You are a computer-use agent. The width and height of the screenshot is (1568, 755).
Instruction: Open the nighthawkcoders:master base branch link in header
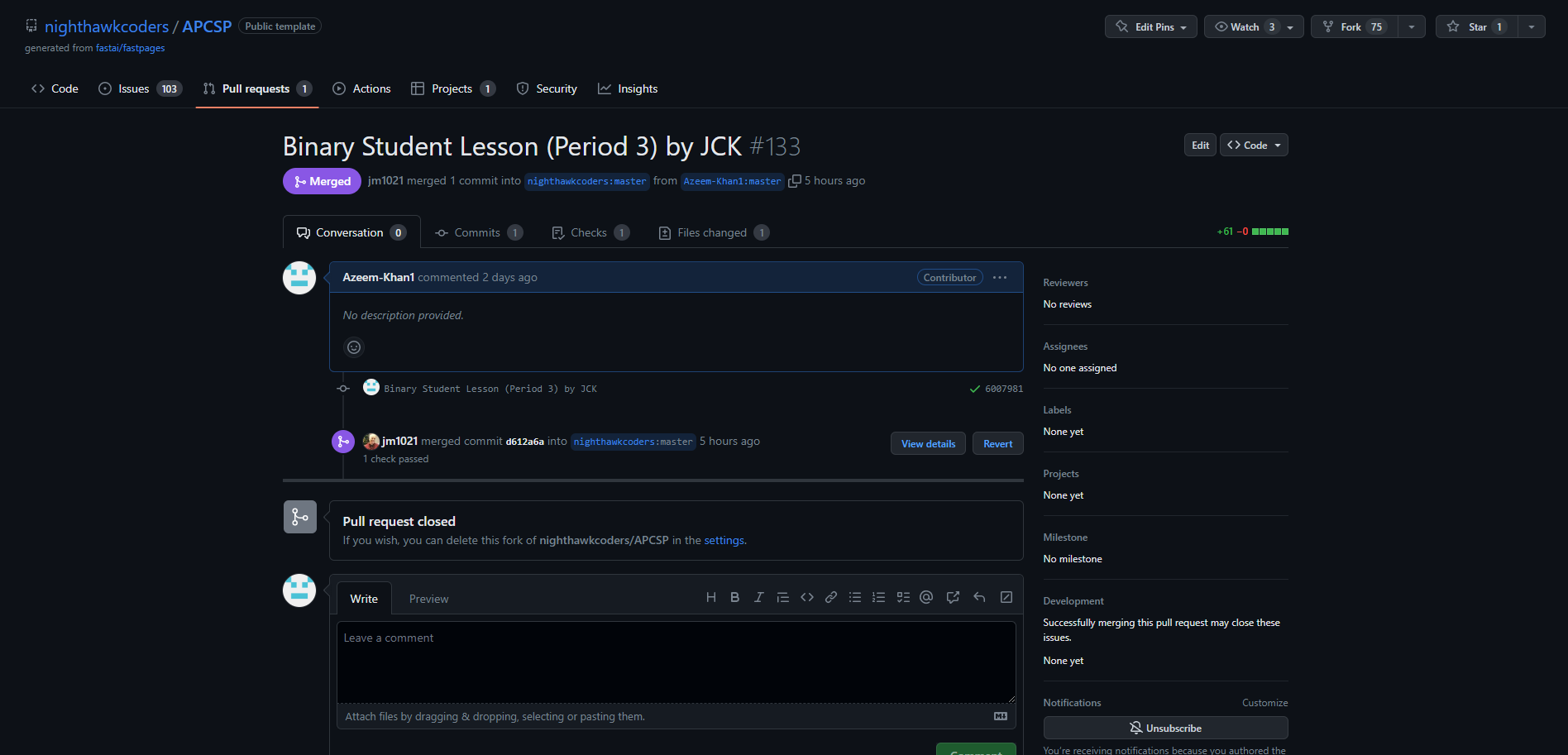[x=586, y=181]
